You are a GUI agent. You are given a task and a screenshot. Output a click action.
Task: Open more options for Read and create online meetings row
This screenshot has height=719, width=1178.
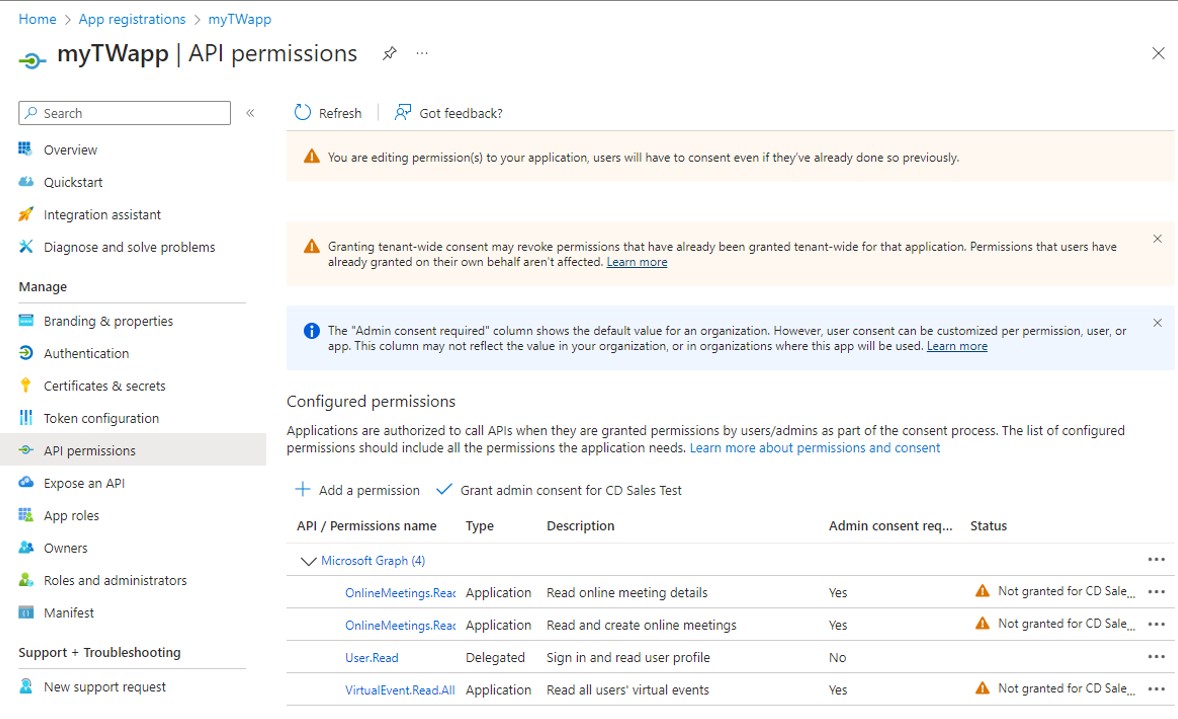1156,624
